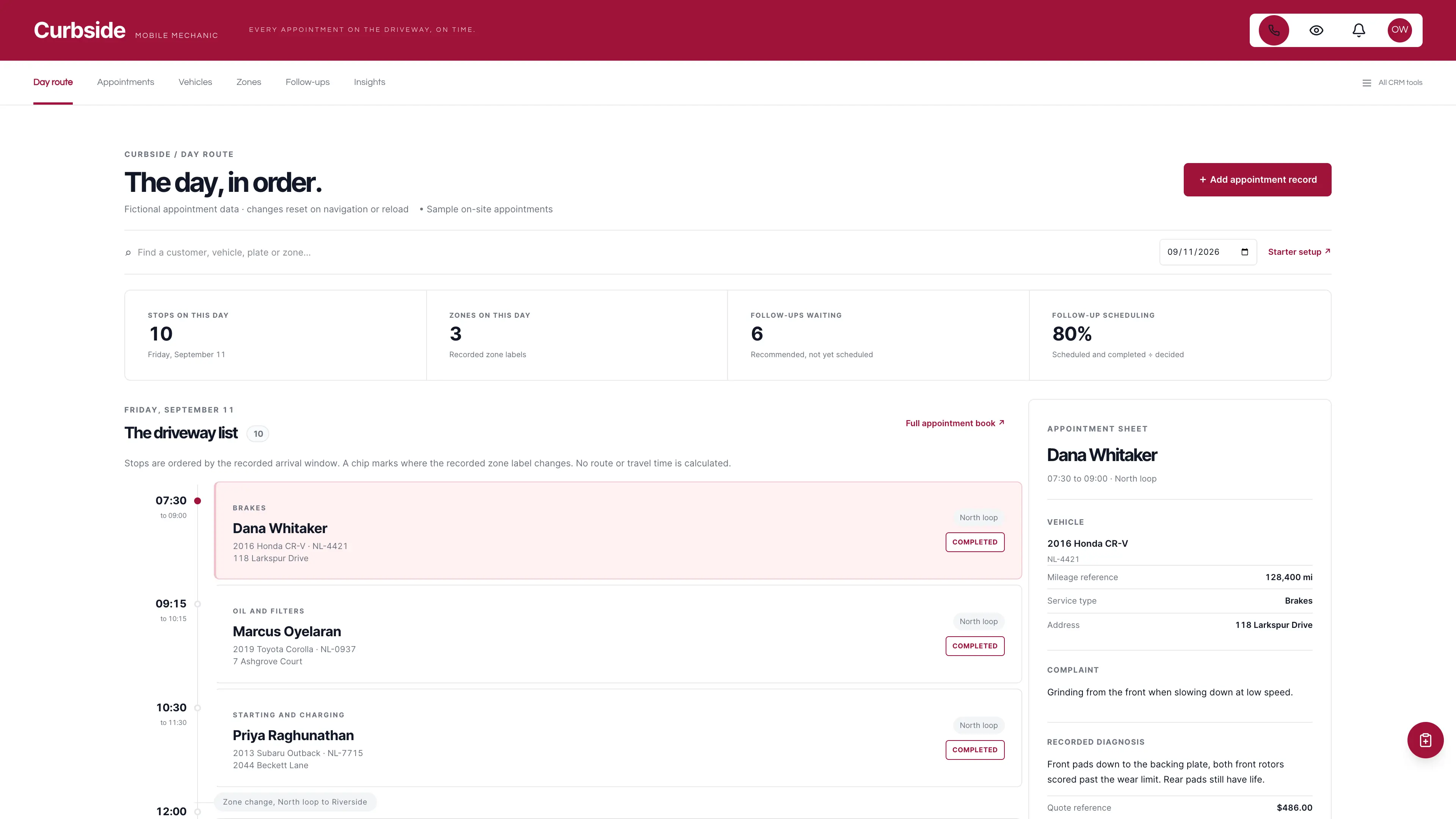
Task: Open the Starter setup link
Action: coord(1299,252)
